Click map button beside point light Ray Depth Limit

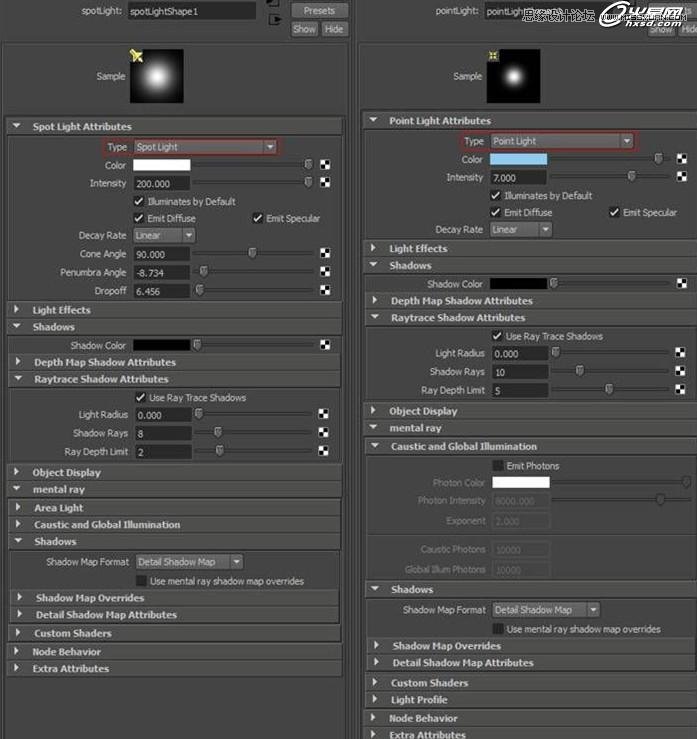pyautogui.click(x=679, y=390)
